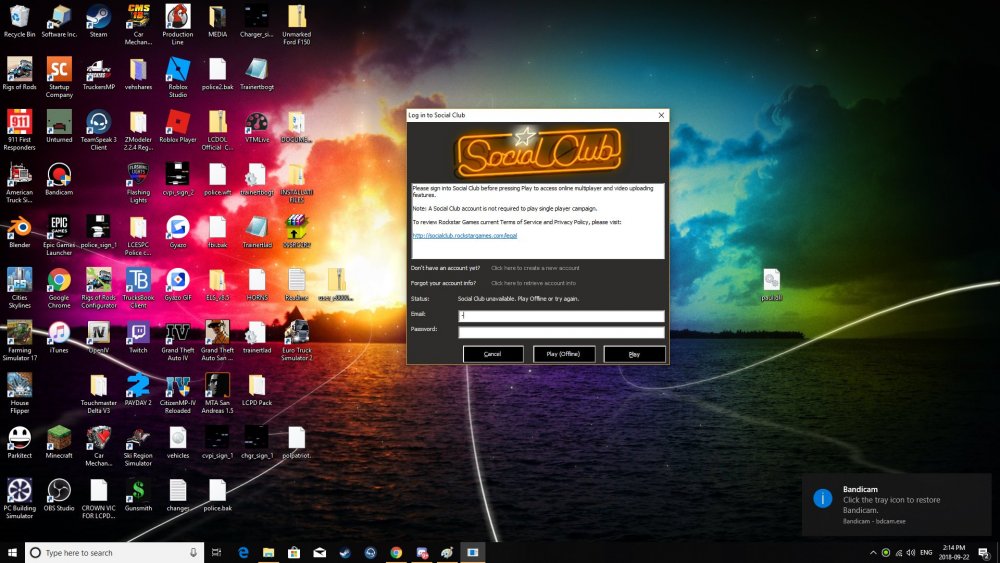Open the Parkitect desktop icon

[x=19, y=442]
